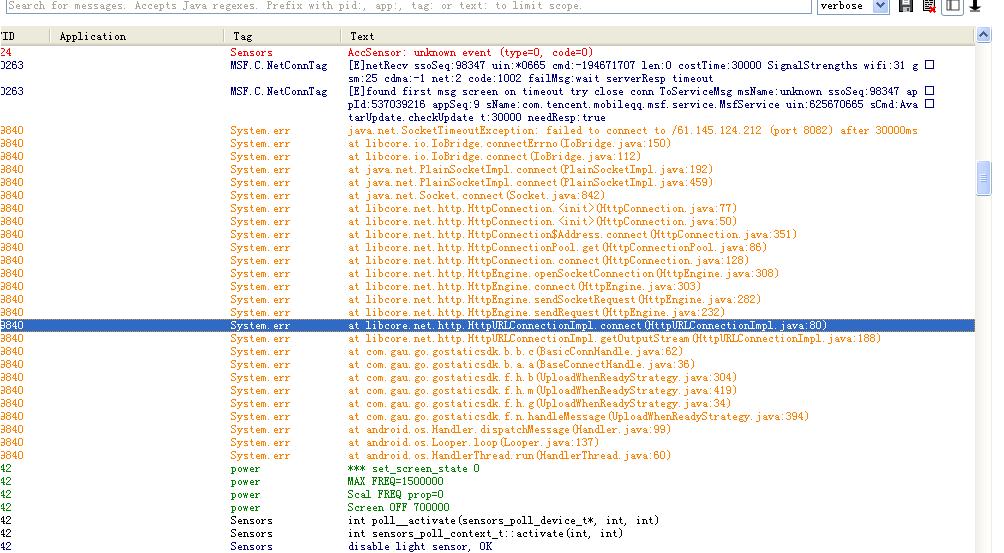Select the UploadWhenReadyStrategy.java:419 line
1004x553 pixels.
(x=487, y=390)
